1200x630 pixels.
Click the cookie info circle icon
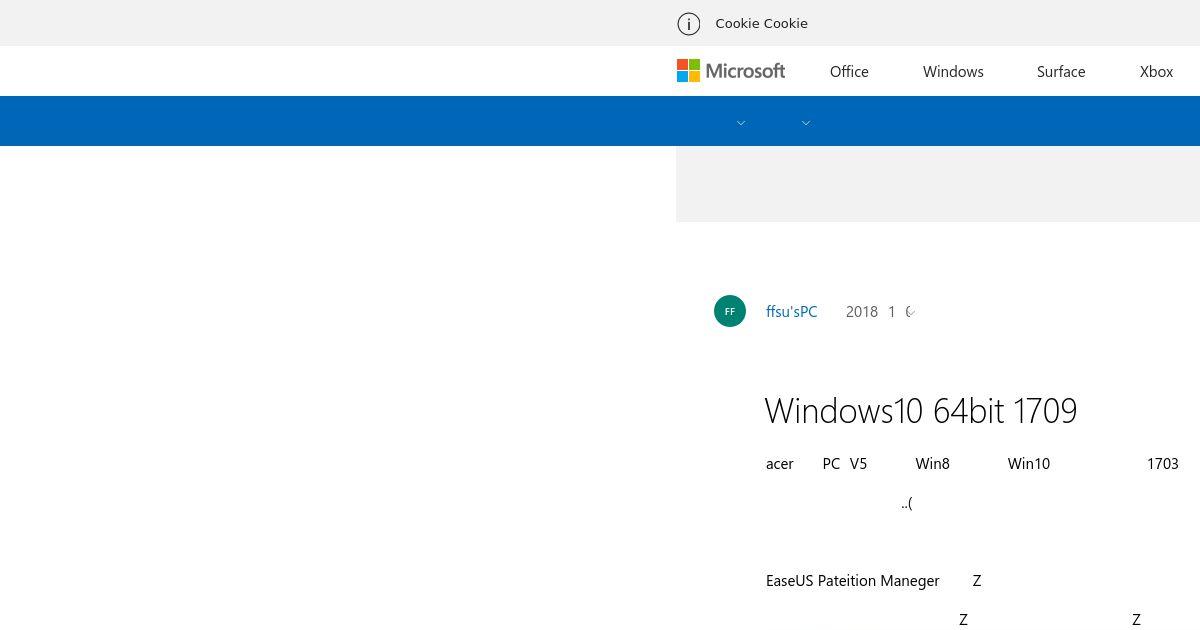click(688, 23)
